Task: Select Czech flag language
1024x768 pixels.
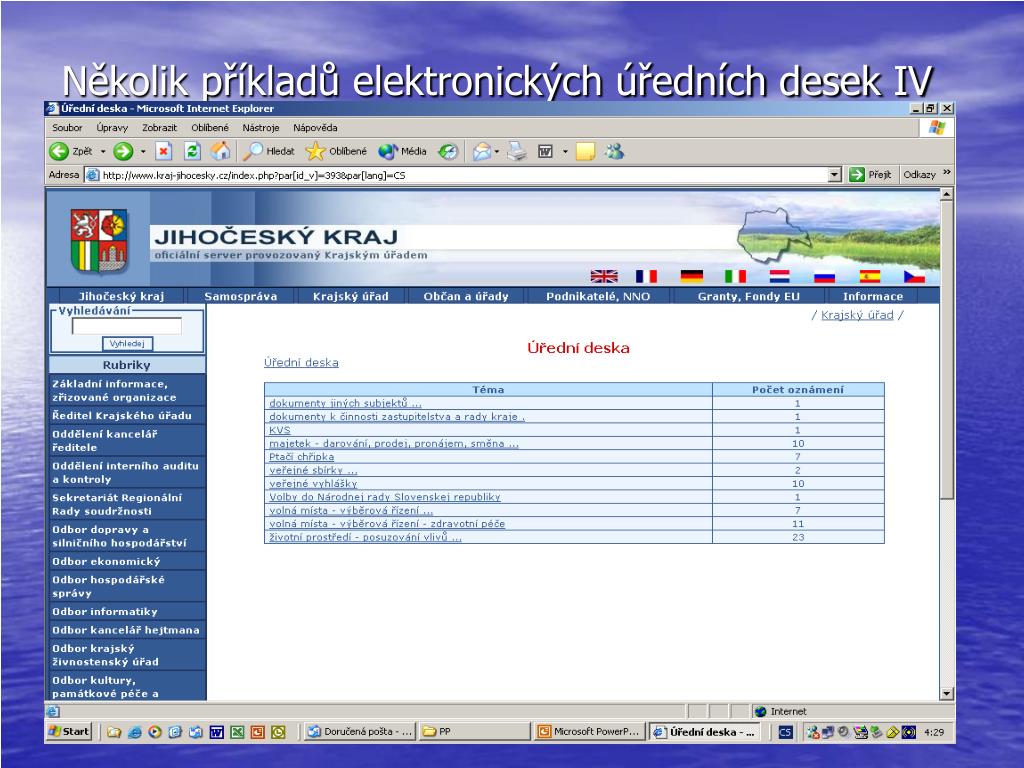Action: (x=914, y=276)
